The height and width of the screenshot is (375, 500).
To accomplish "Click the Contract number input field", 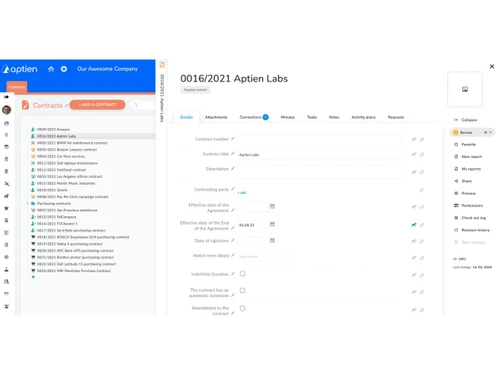I will coord(320,140).
